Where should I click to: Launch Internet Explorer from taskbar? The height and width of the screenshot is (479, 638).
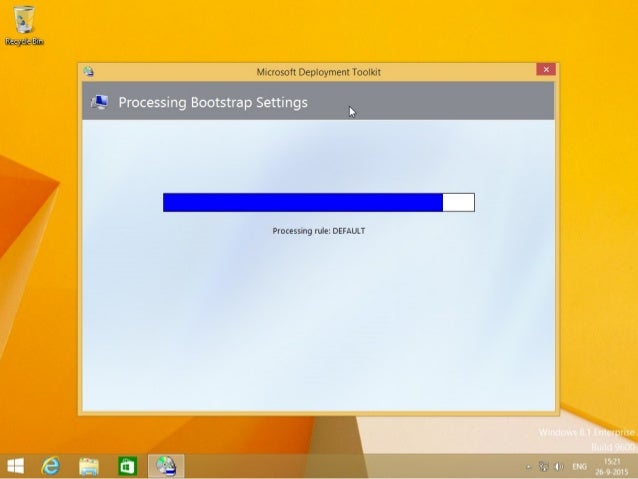pos(51,466)
